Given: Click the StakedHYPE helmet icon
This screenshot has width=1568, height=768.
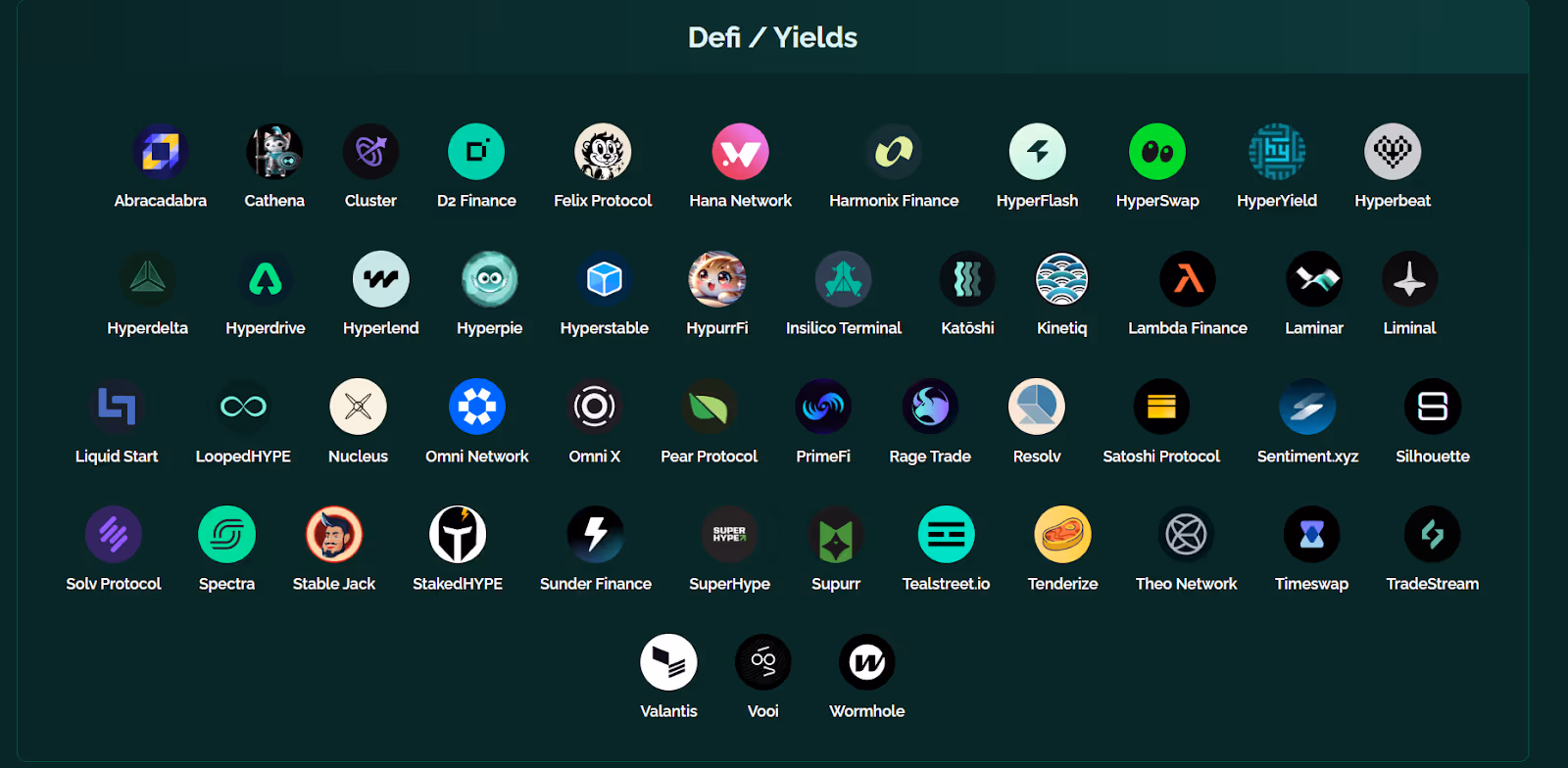Looking at the screenshot, I should coord(458,535).
